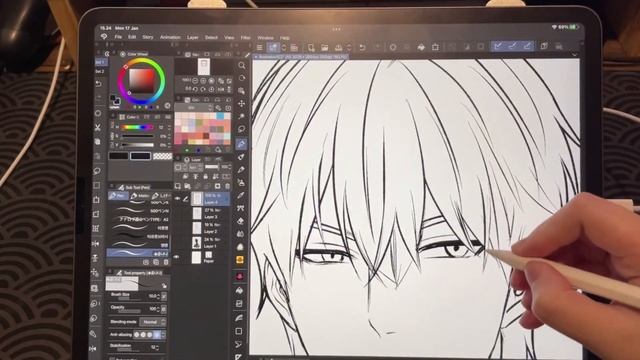Select the transparent color swatch
This screenshot has height=360, width=640.
point(162,156)
